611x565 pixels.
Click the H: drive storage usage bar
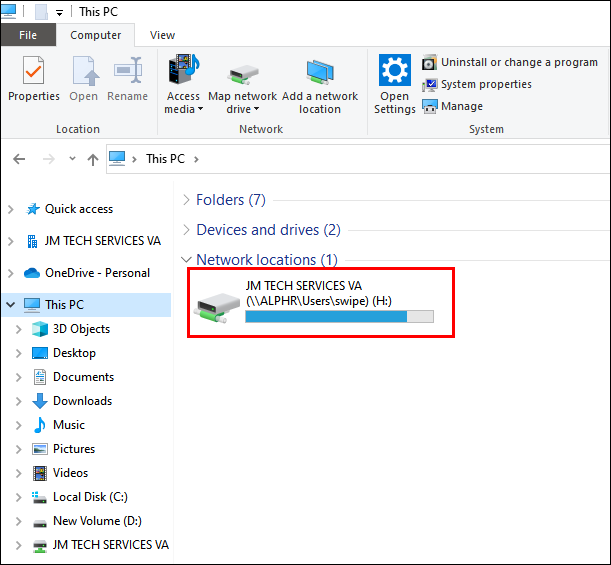pos(339,316)
